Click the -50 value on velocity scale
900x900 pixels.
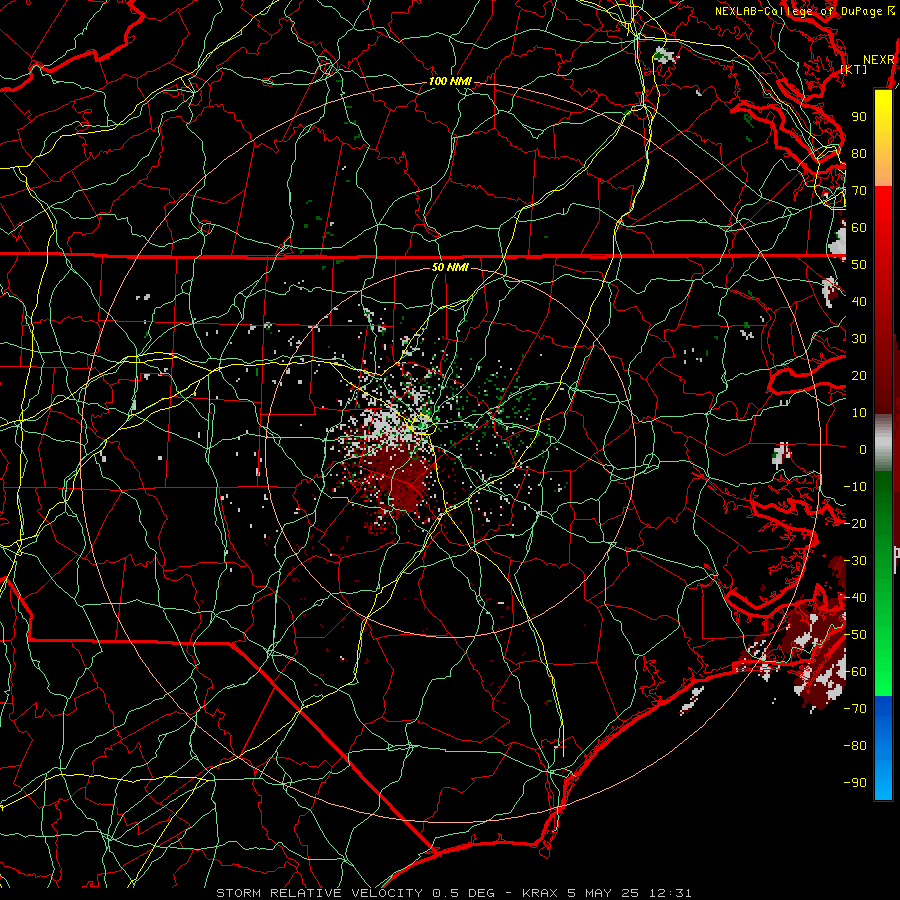click(x=855, y=635)
